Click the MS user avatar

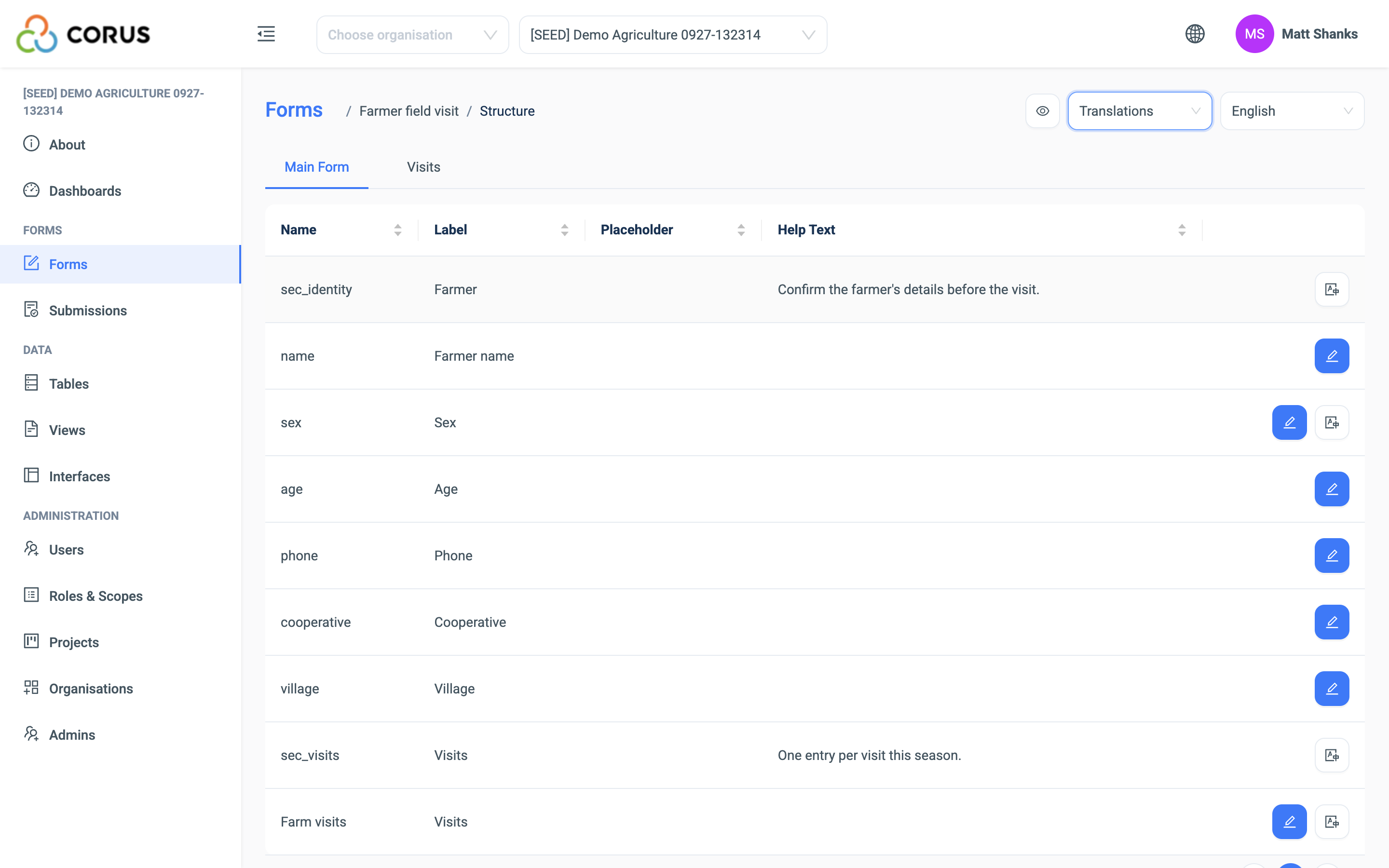click(1254, 34)
